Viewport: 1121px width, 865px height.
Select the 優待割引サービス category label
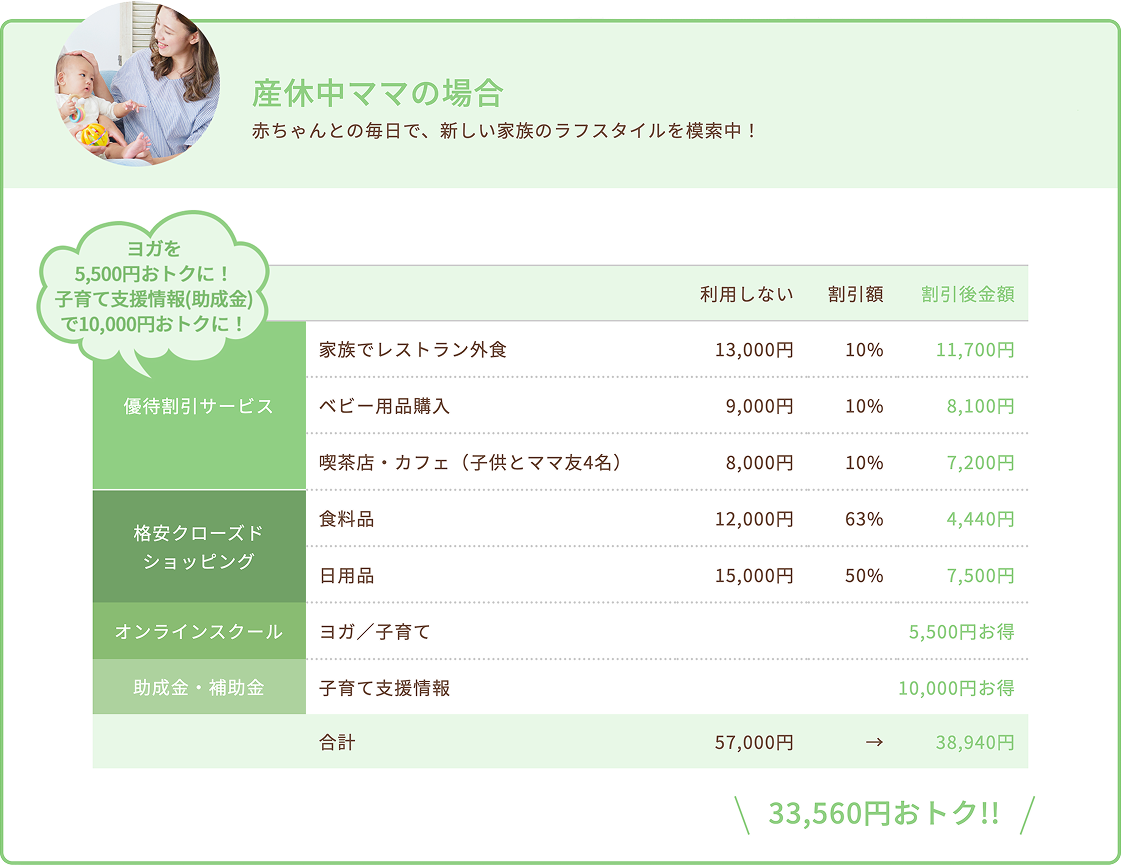(x=198, y=406)
